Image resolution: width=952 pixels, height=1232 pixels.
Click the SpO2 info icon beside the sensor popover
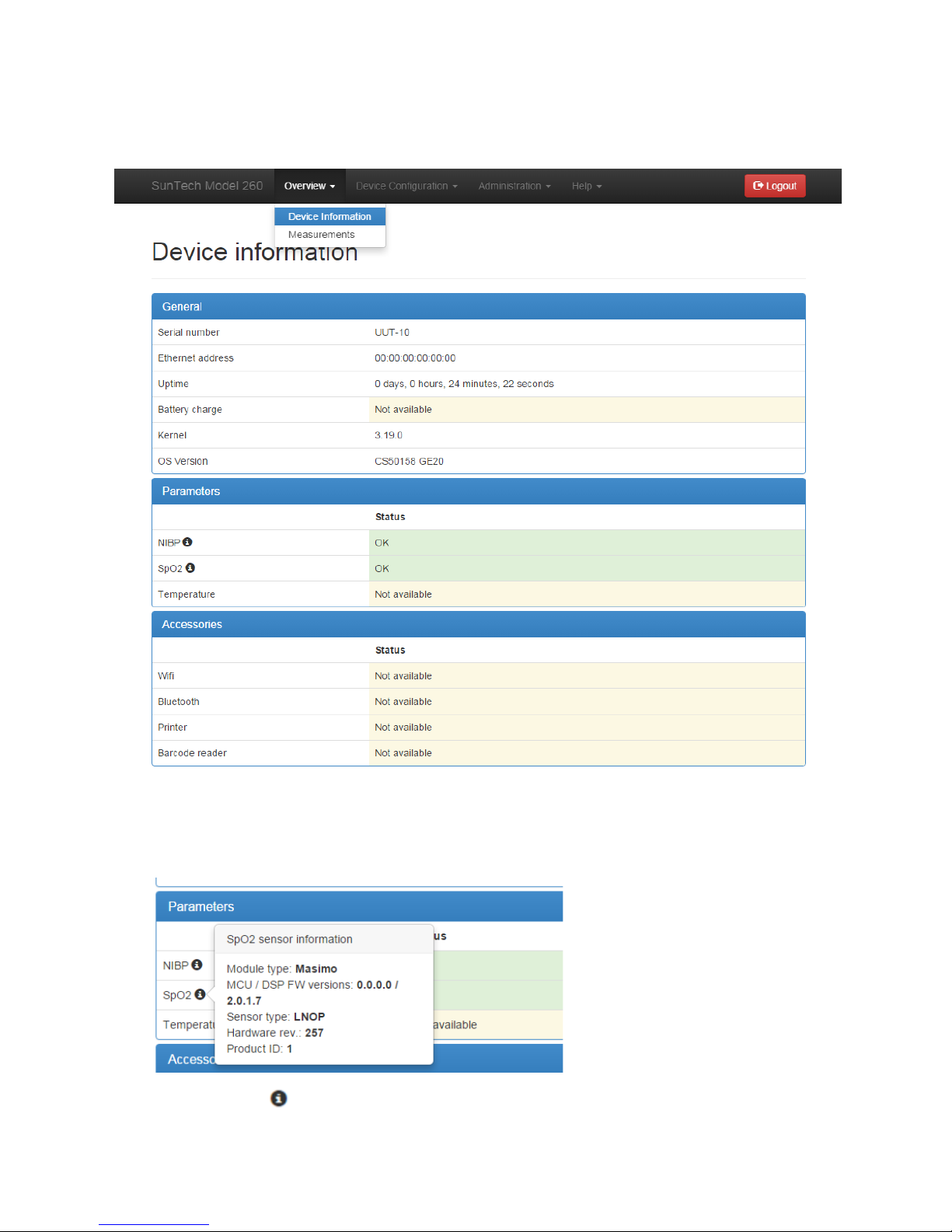pyautogui.click(x=200, y=994)
